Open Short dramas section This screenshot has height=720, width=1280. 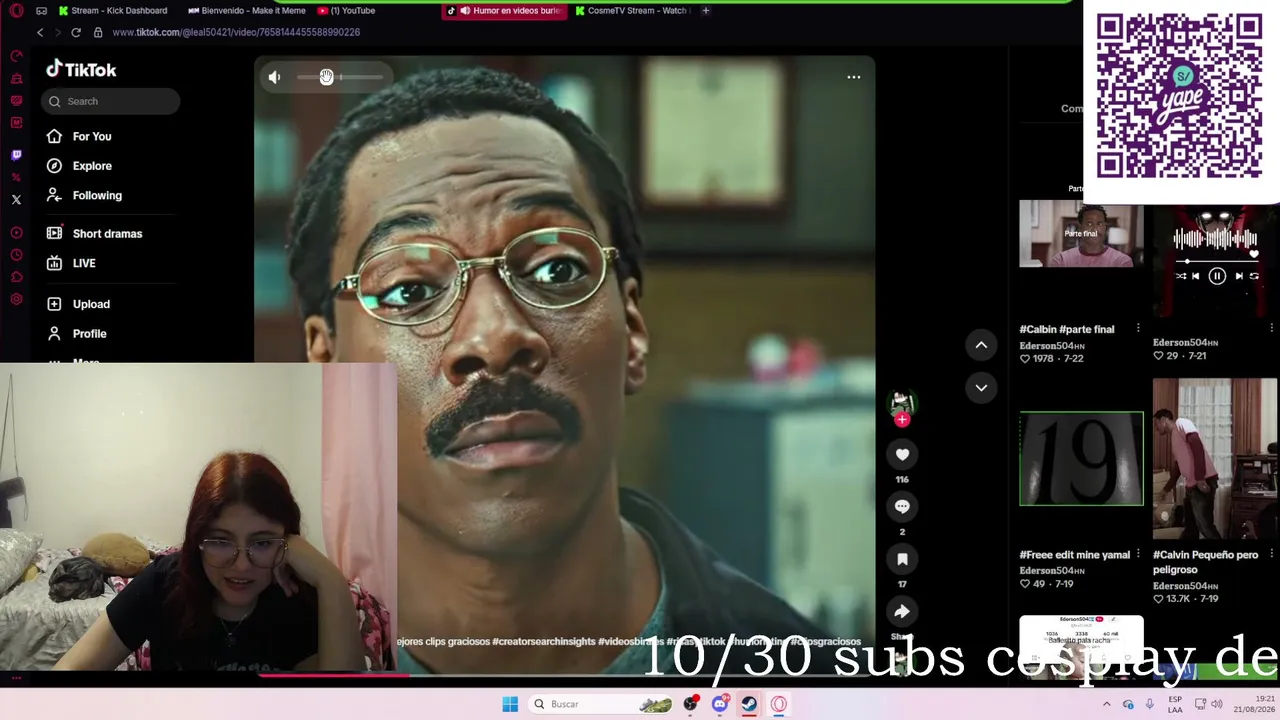pyautogui.click(x=107, y=234)
